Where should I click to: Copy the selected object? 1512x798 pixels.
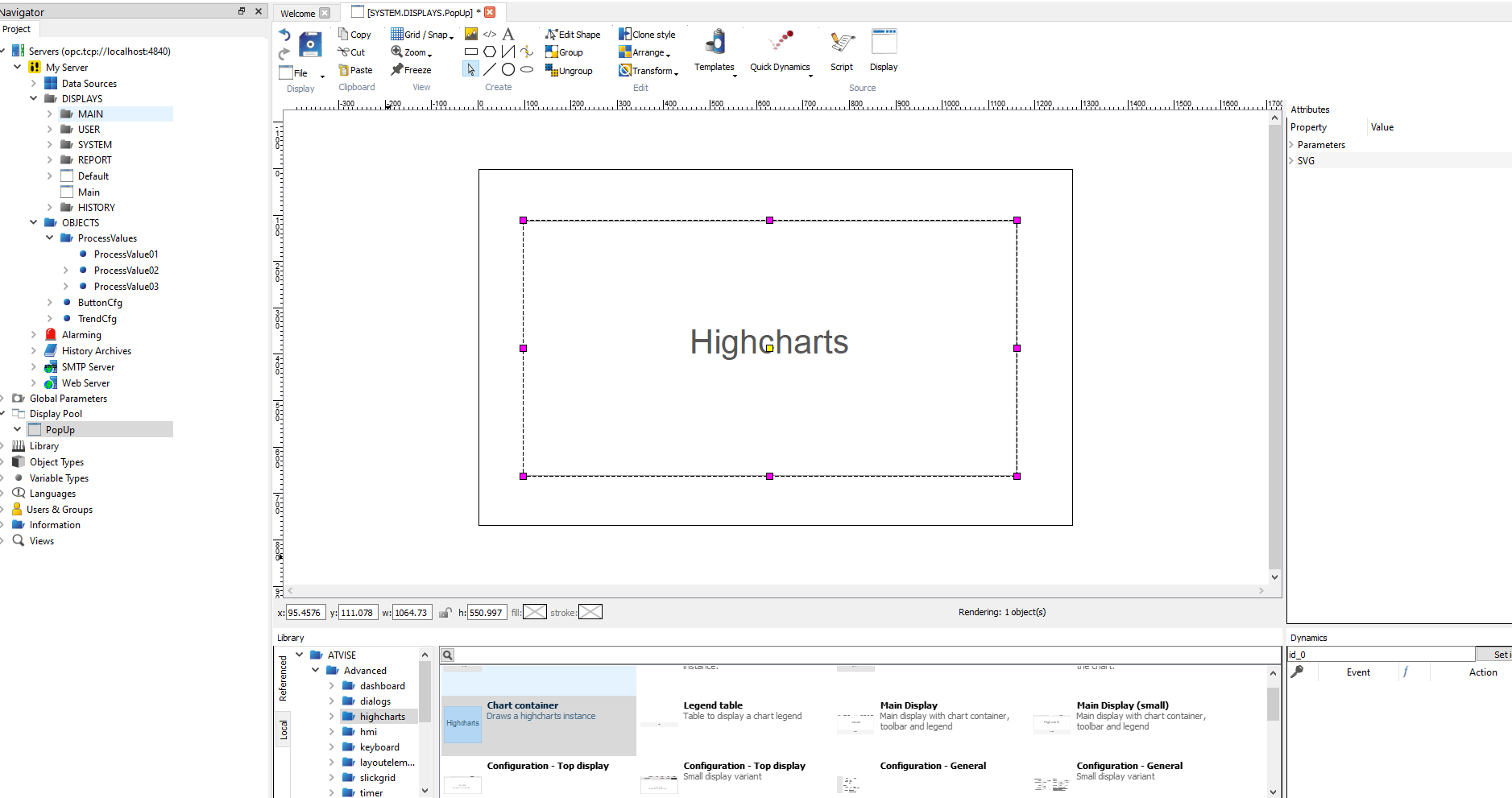(x=354, y=35)
